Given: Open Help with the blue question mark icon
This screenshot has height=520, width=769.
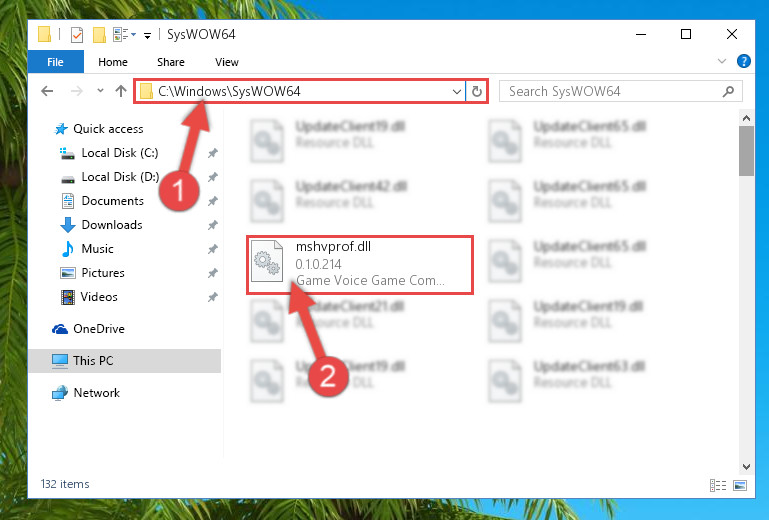Looking at the screenshot, I should tap(743, 61).
